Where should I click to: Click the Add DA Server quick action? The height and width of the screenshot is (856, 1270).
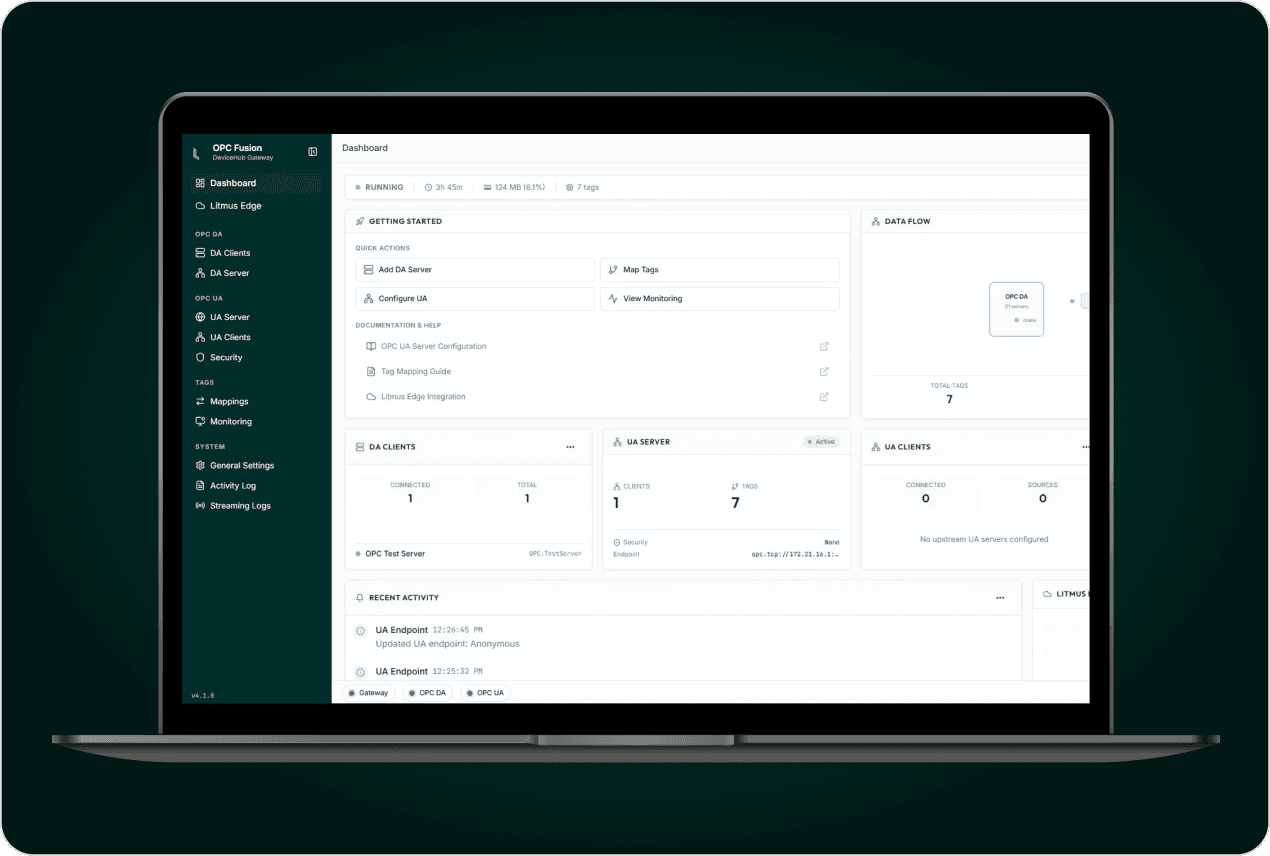[475, 270]
